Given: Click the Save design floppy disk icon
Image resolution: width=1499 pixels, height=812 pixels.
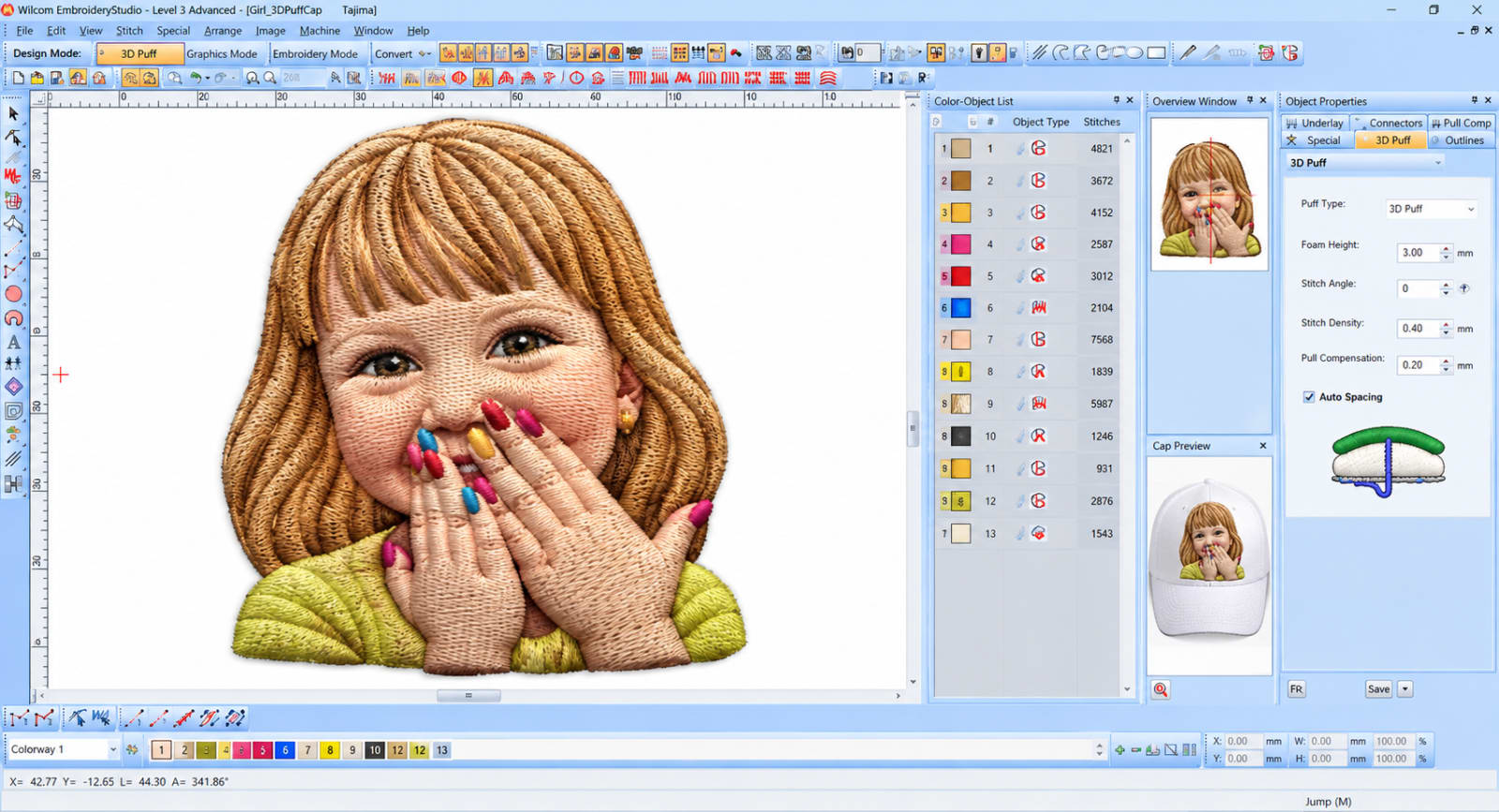Looking at the screenshot, I should 57,78.
